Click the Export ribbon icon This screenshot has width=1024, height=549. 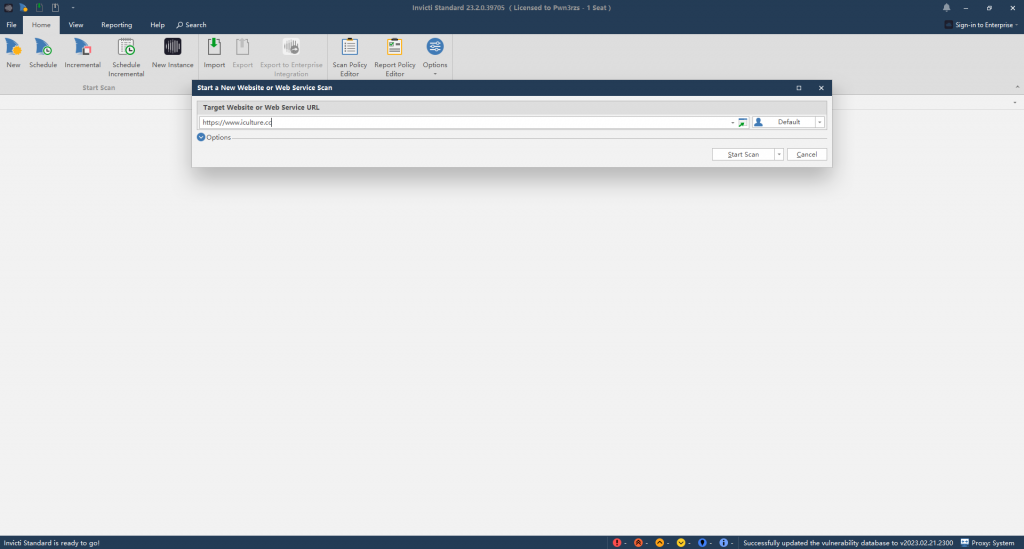(242, 54)
